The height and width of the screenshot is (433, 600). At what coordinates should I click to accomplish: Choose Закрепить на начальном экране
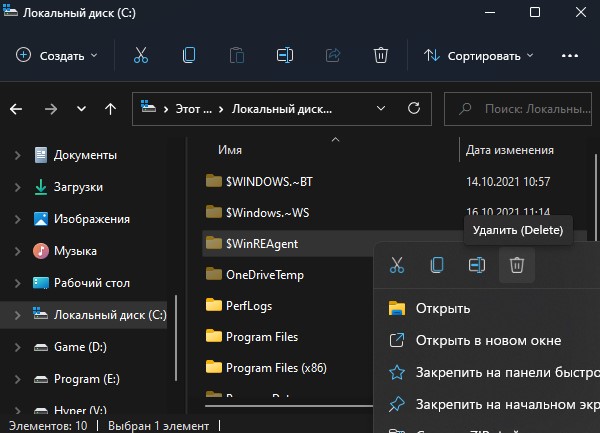(x=487, y=404)
